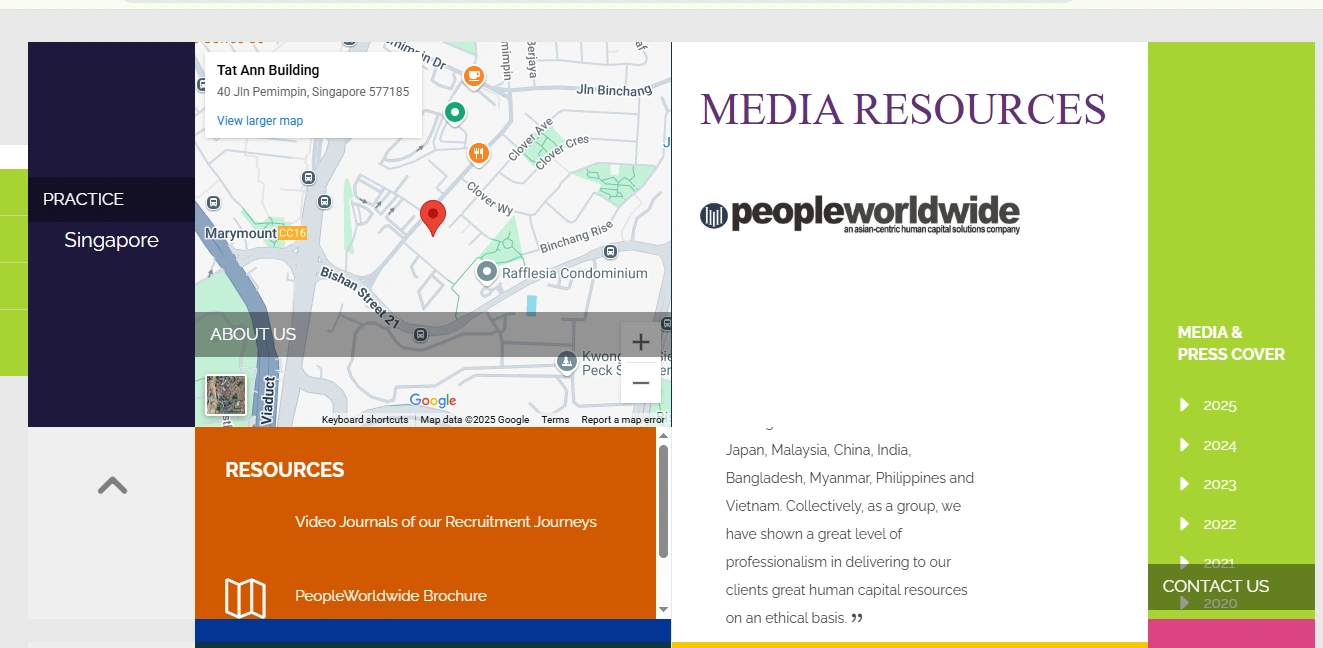Viewport: 1323px width, 648px height.
Task: Zoom out on the map
Action: pos(641,383)
